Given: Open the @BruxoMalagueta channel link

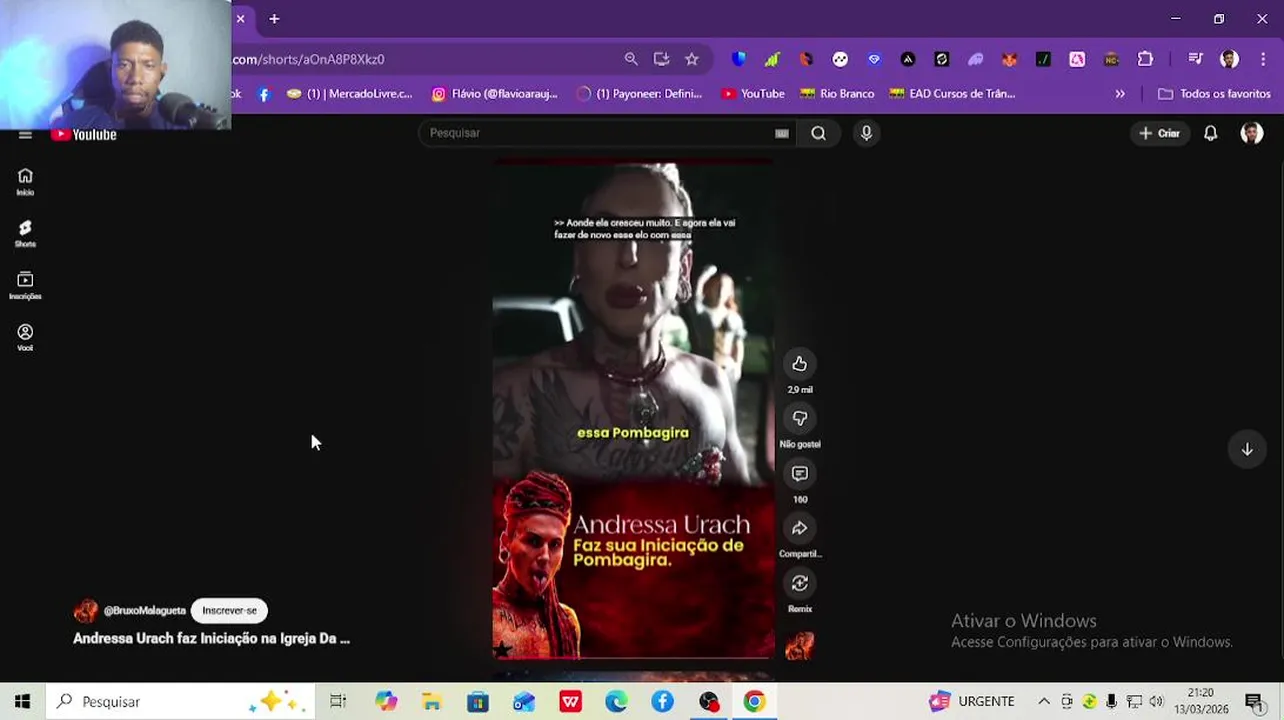Looking at the screenshot, I should (145, 610).
